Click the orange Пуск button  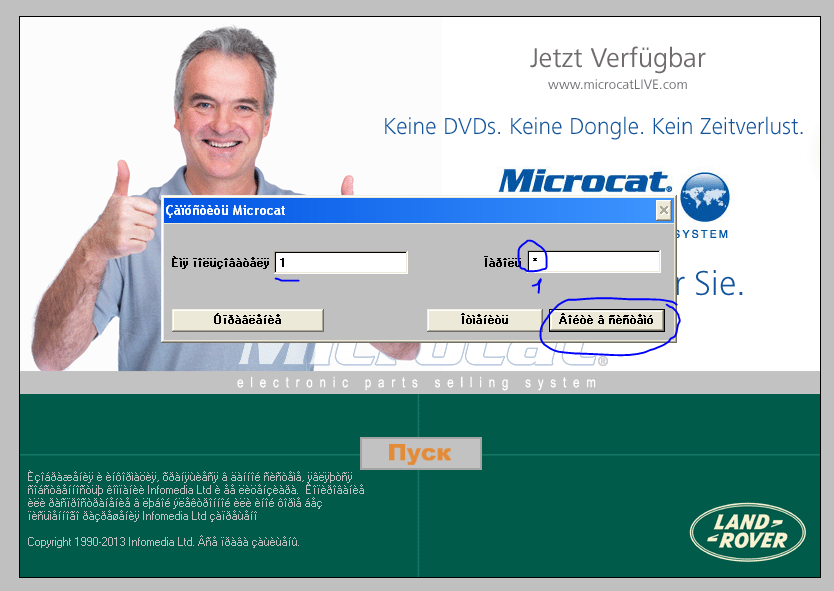(420, 453)
